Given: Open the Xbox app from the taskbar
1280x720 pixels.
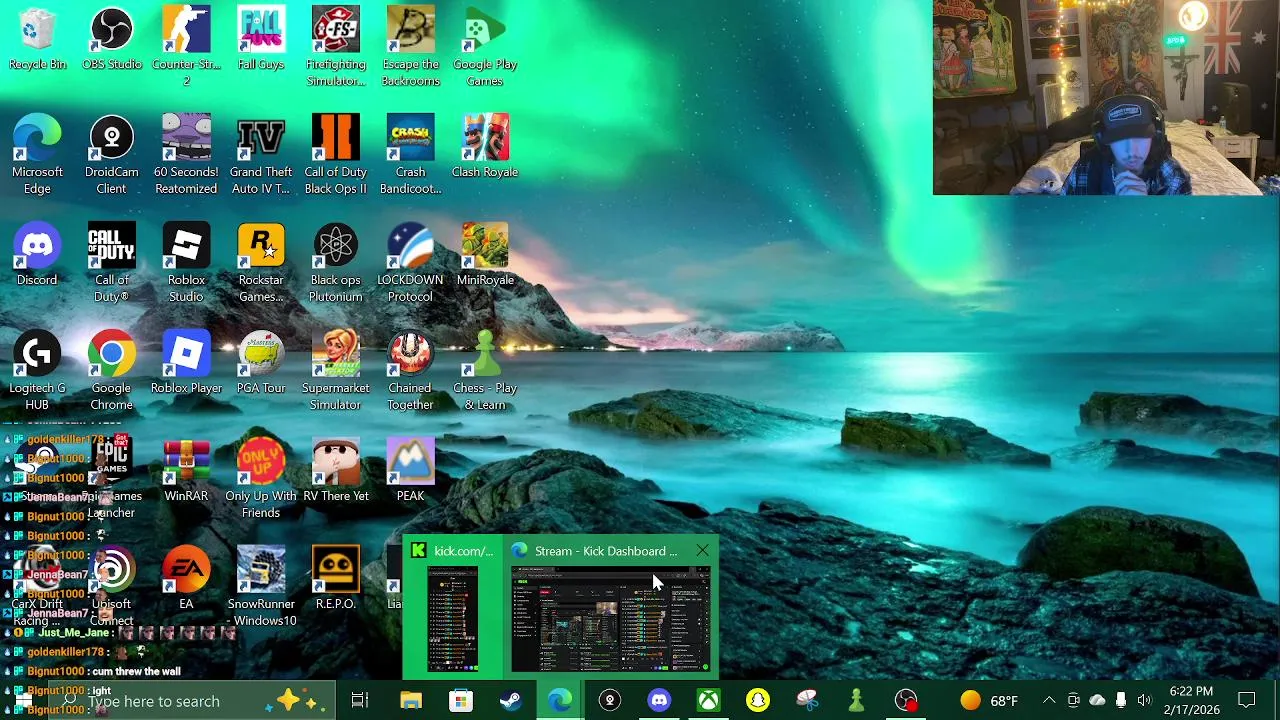Looking at the screenshot, I should point(709,701).
